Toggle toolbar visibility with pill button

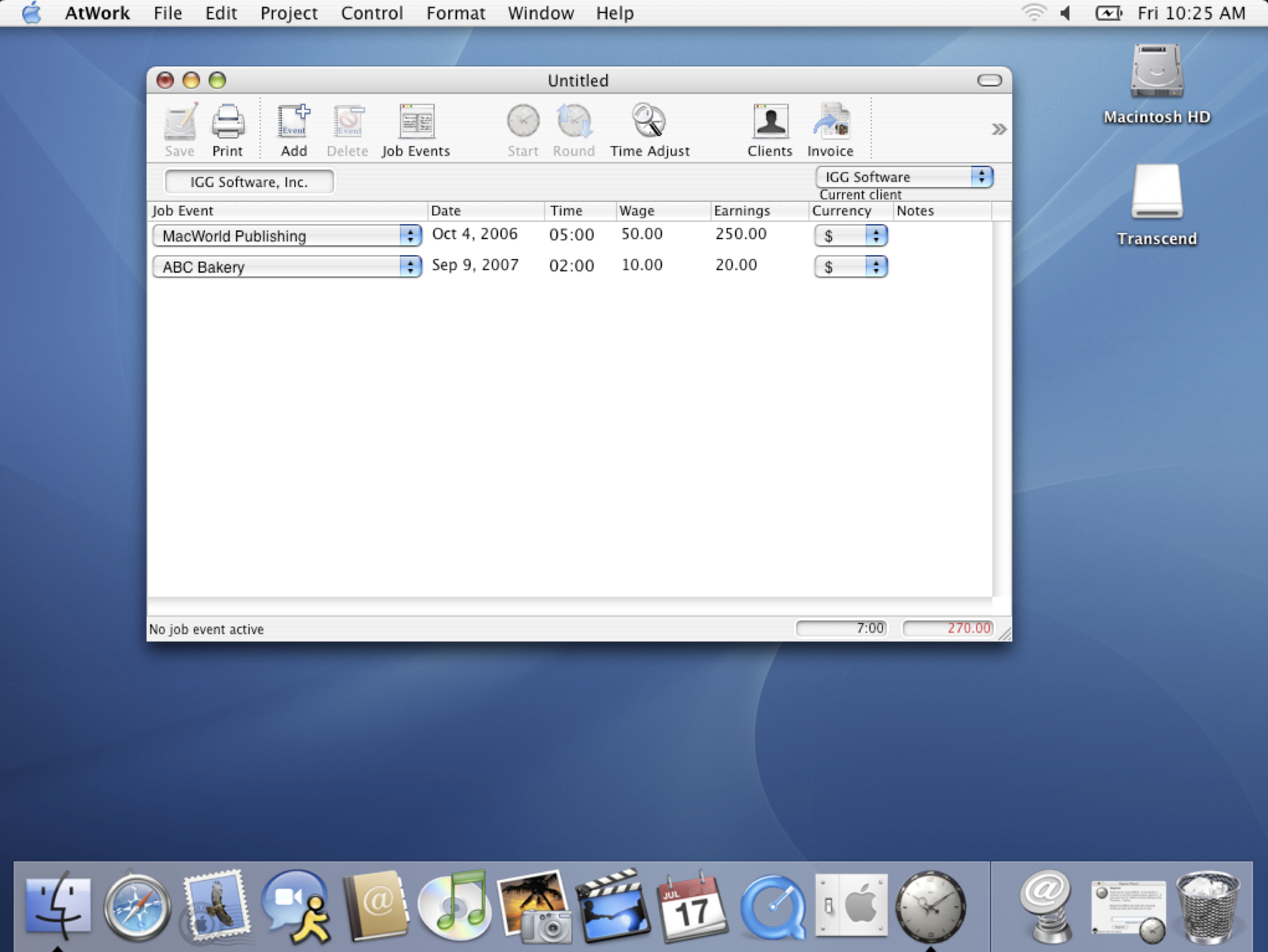click(x=989, y=80)
